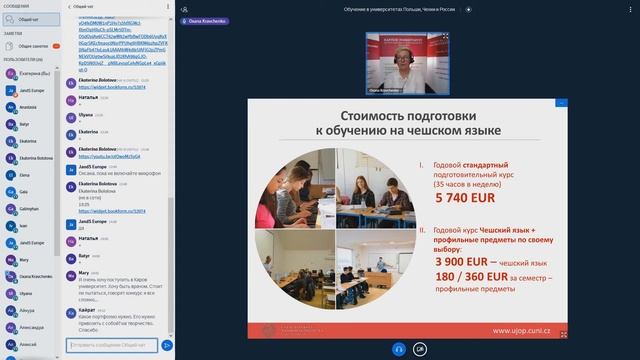Click www.ujop.cuni.cz on the slide footer
This screenshot has height=360, width=640.
point(521,331)
